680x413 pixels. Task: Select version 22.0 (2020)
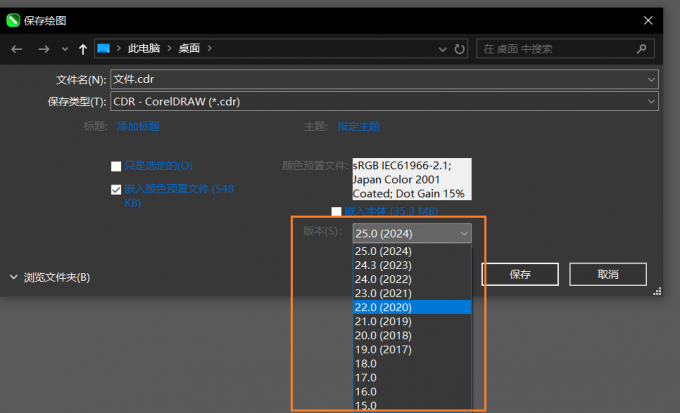click(412, 307)
